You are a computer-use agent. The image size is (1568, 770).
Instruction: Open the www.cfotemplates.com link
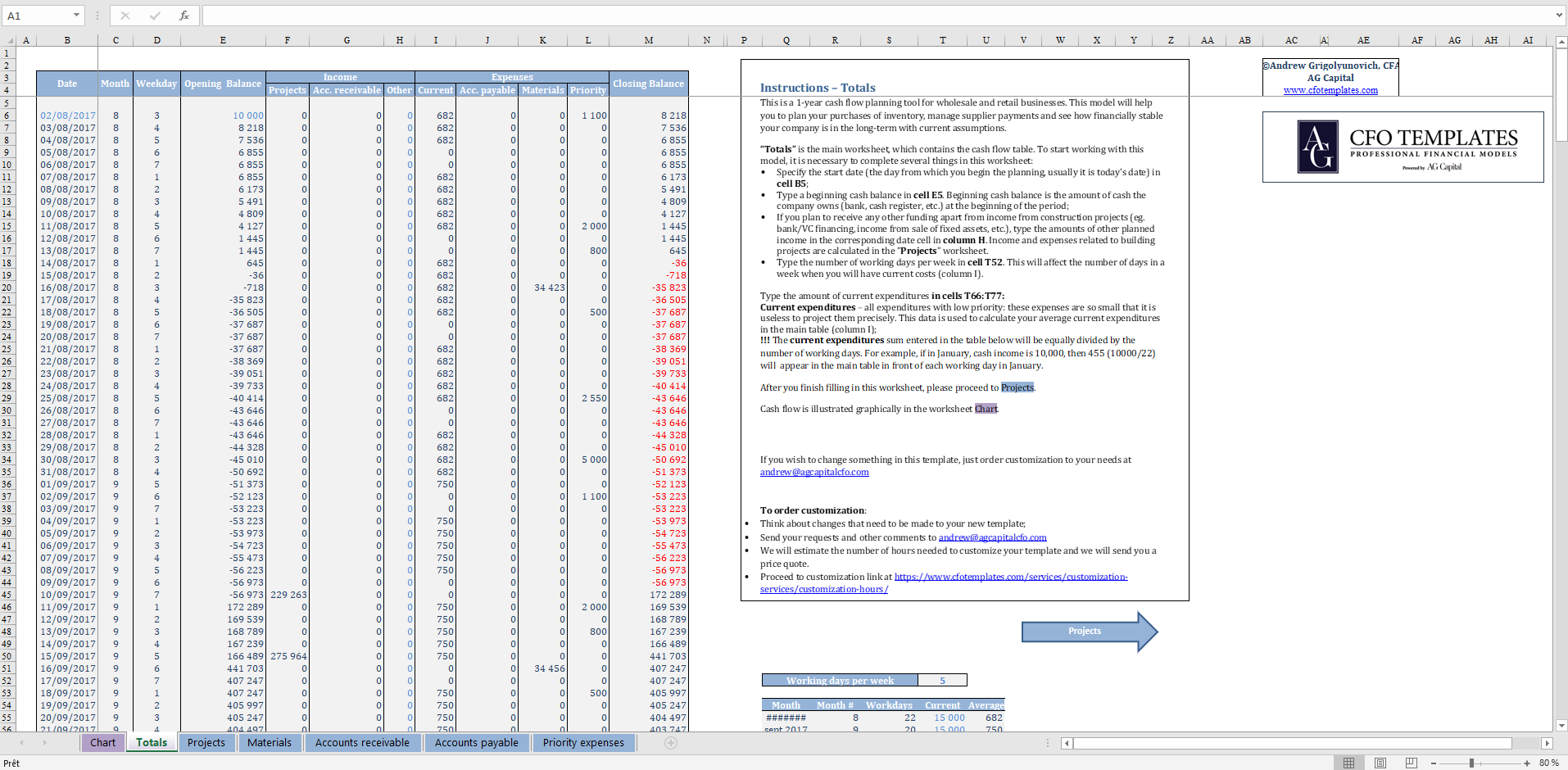point(1330,90)
